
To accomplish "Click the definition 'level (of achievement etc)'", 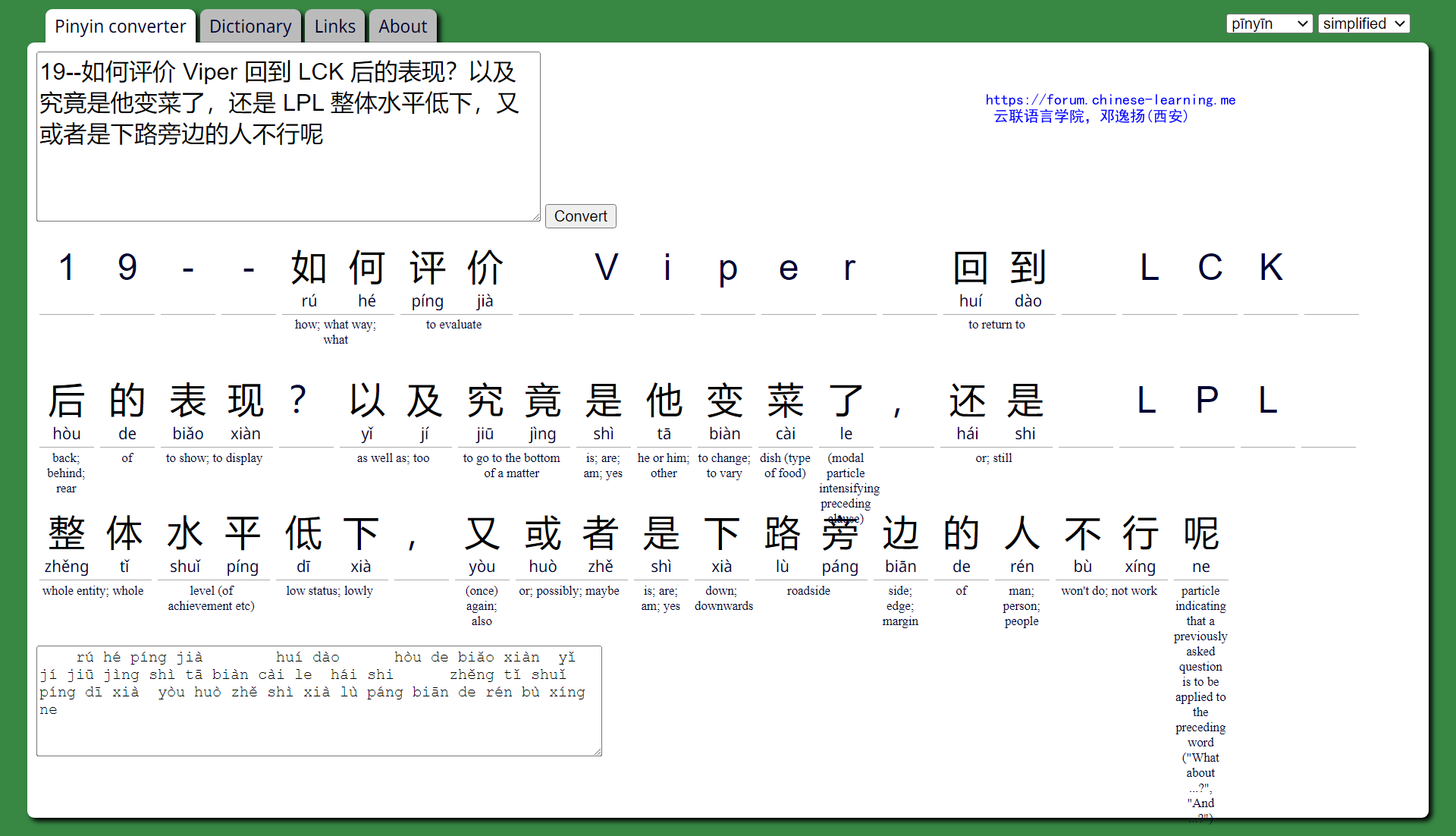I will point(211,599).
